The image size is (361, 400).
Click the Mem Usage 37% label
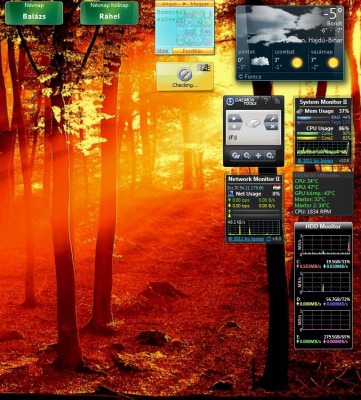(327, 111)
